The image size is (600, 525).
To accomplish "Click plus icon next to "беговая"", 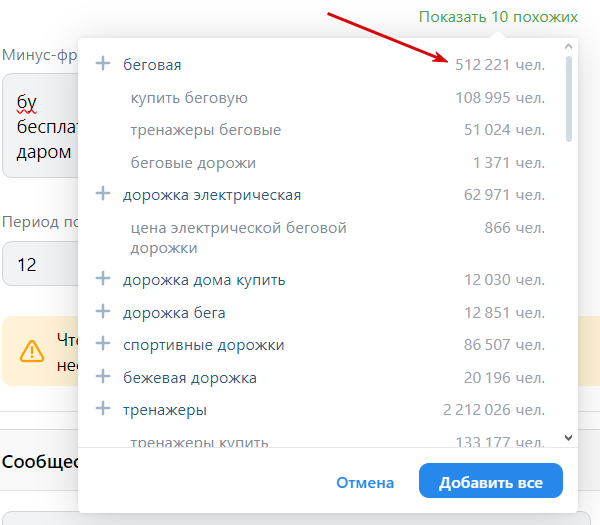I will point(102,64).
